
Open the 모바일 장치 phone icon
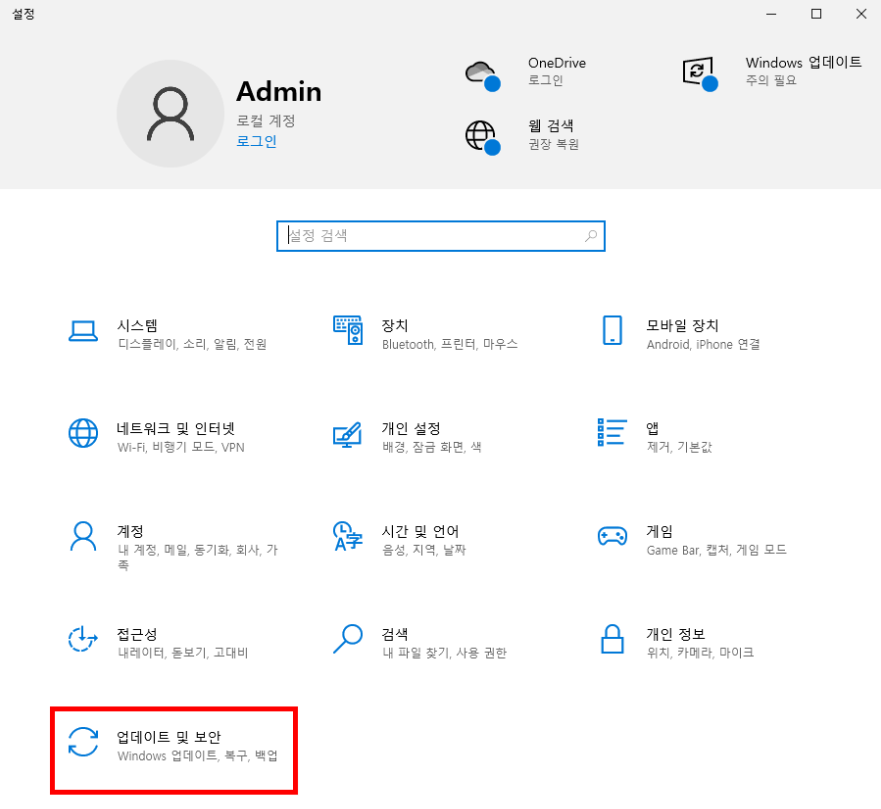[x=612, y=330]
